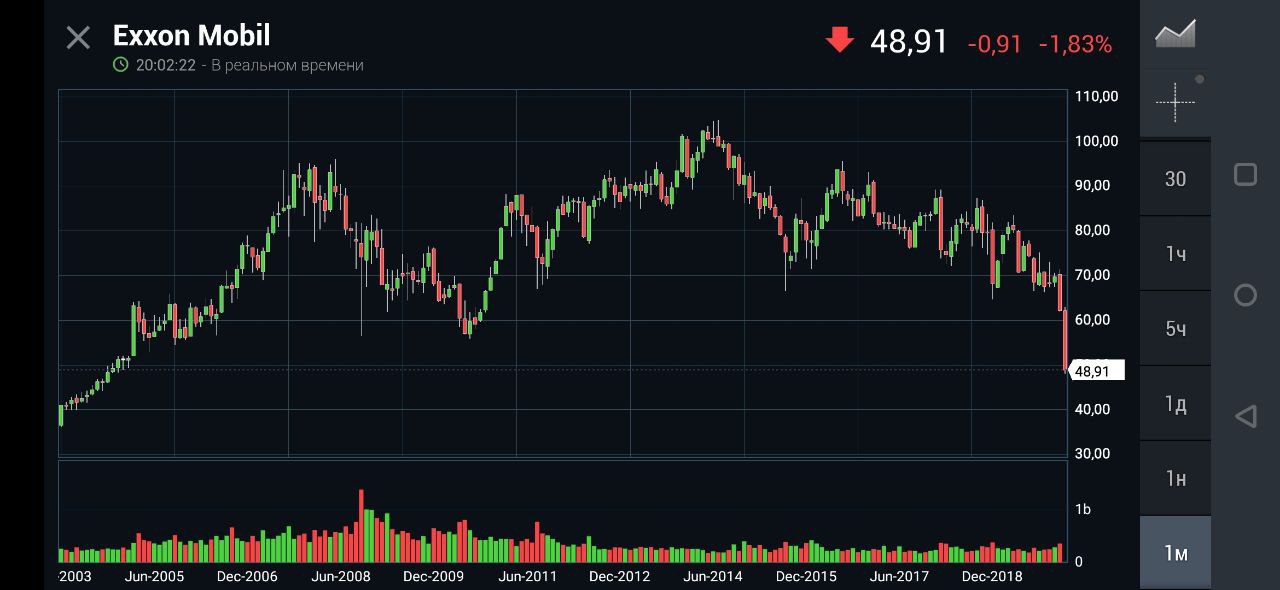
Task: Tap the Jun-2011 date label
Action: [527, 577]
